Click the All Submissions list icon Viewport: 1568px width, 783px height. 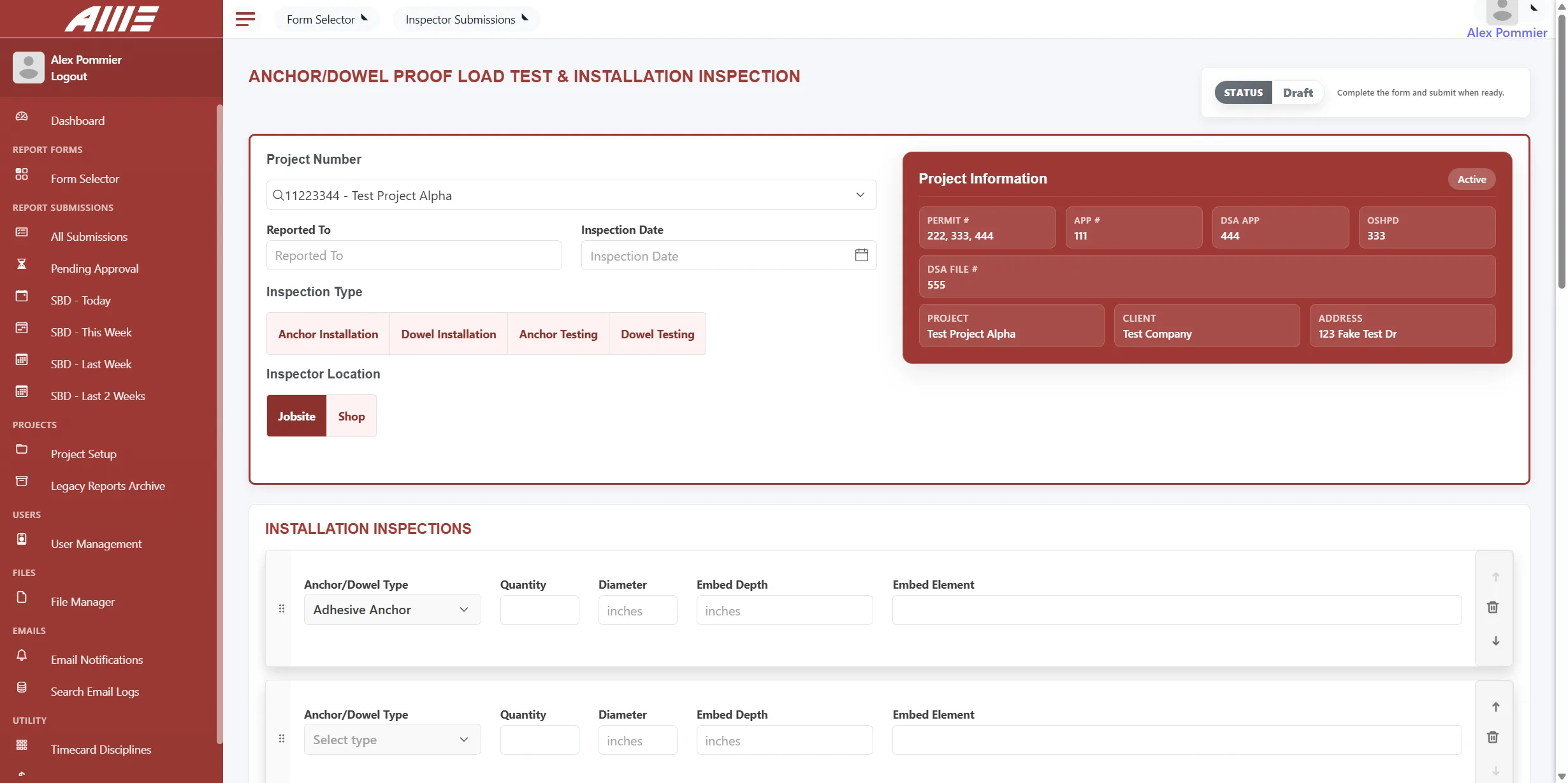point(22,232)
